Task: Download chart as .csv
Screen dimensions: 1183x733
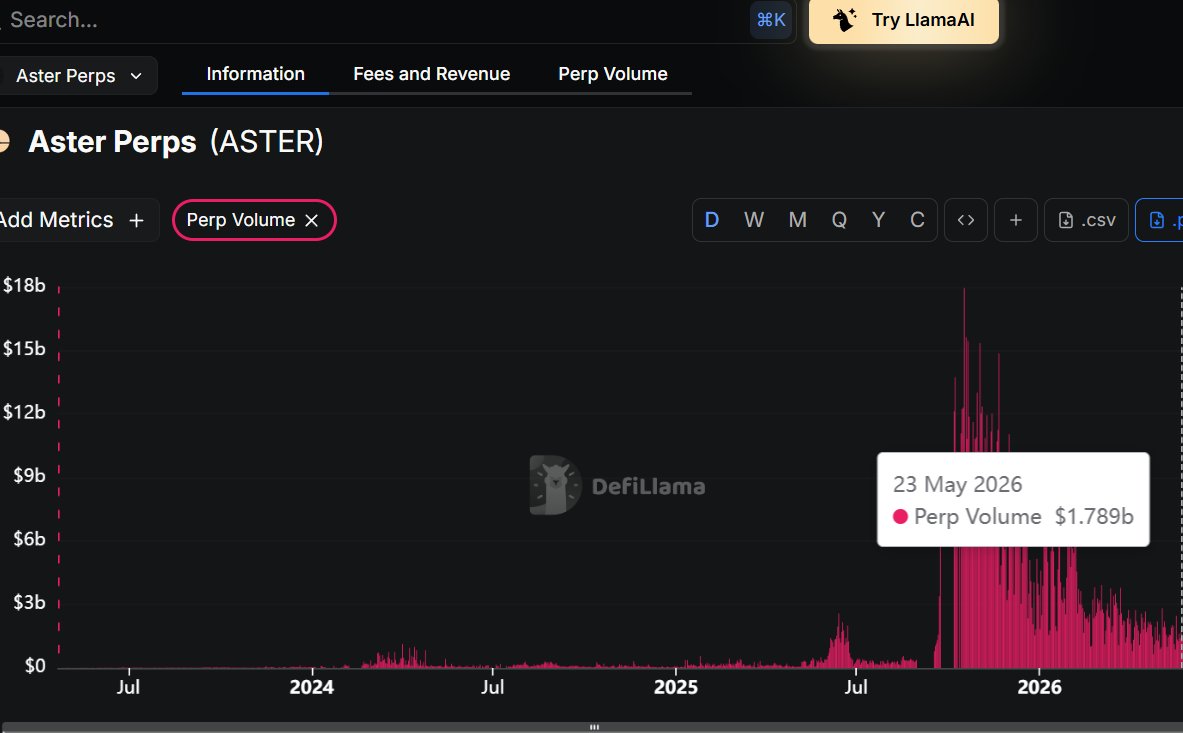Action: point(1086,220)
